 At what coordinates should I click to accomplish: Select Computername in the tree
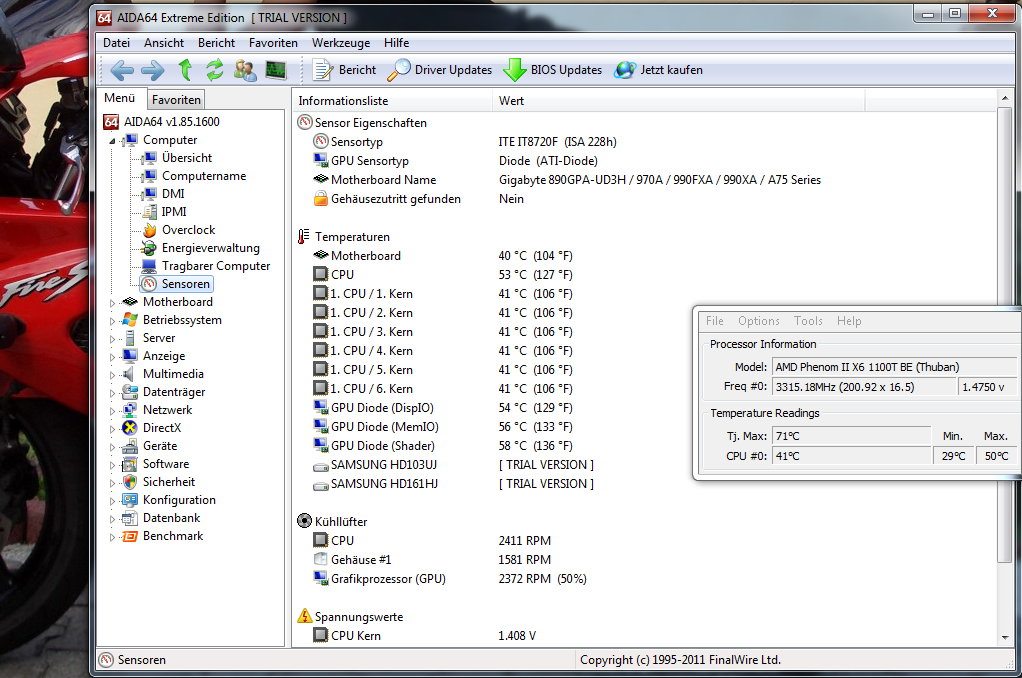[203, 176]
